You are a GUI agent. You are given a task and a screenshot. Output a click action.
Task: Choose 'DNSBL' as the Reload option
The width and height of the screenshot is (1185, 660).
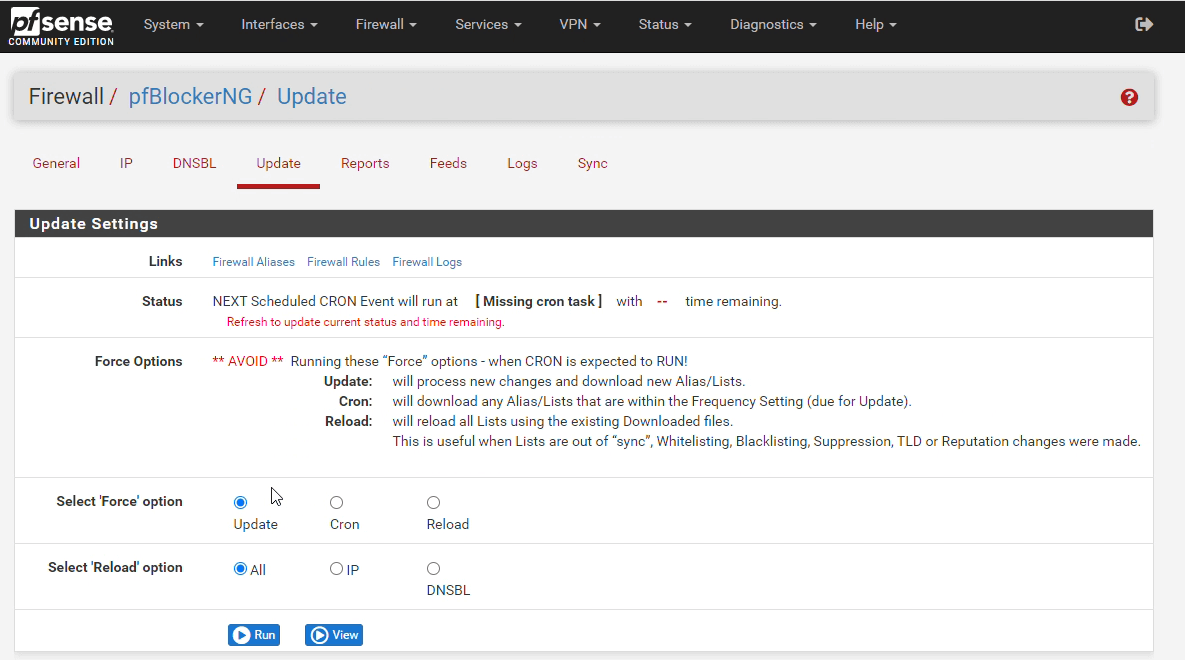point(433,569)
